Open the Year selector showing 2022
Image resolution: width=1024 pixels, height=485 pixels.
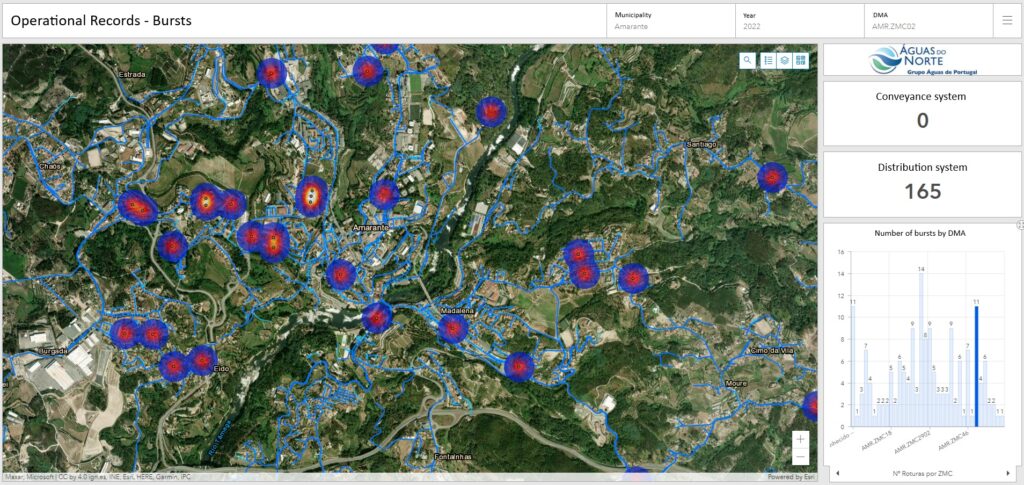pos(799,21)
